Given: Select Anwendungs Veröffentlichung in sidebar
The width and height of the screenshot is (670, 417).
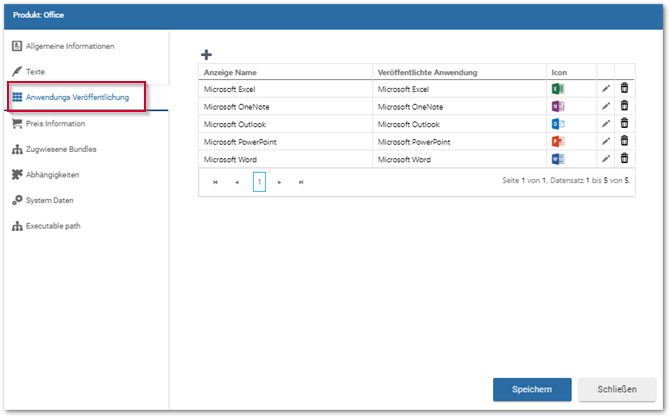Looking at the screenshot, I should [71, 97].
